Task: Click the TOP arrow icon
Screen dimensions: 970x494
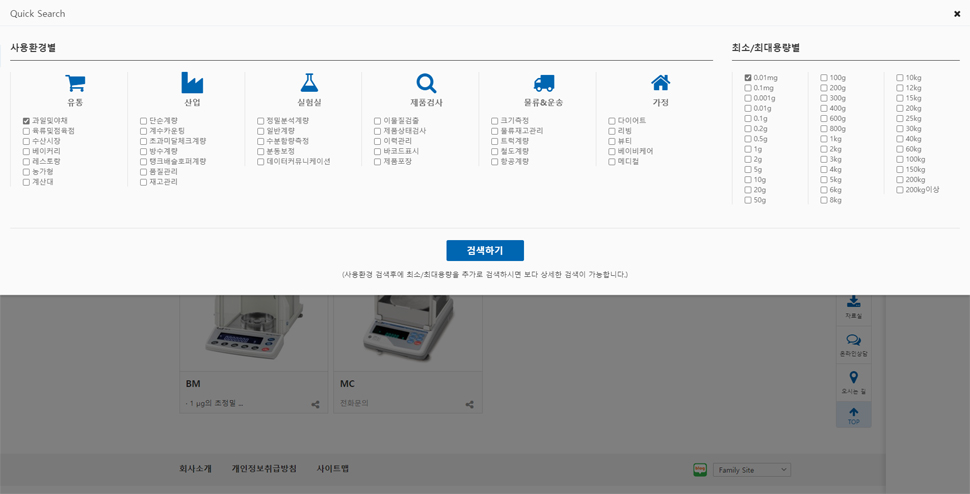Action: tap(853, 412)
